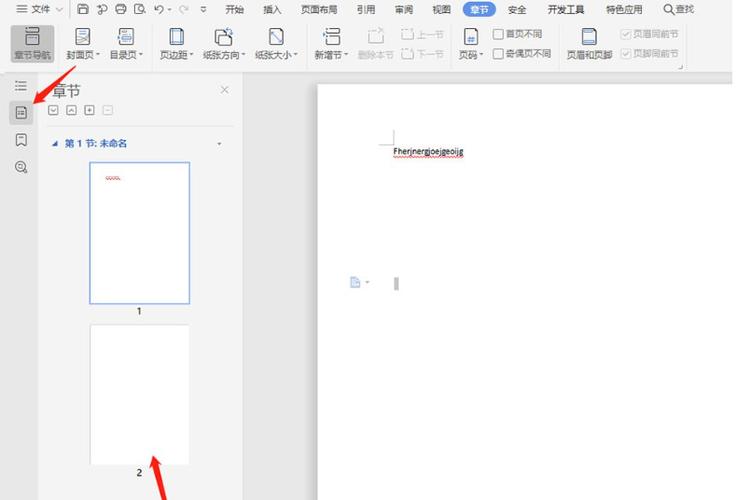This screenshot has width=751, height=500.
Task: Open the 页码 dropdown arrow
Action: pyautogui.click(x=481, y=55)
